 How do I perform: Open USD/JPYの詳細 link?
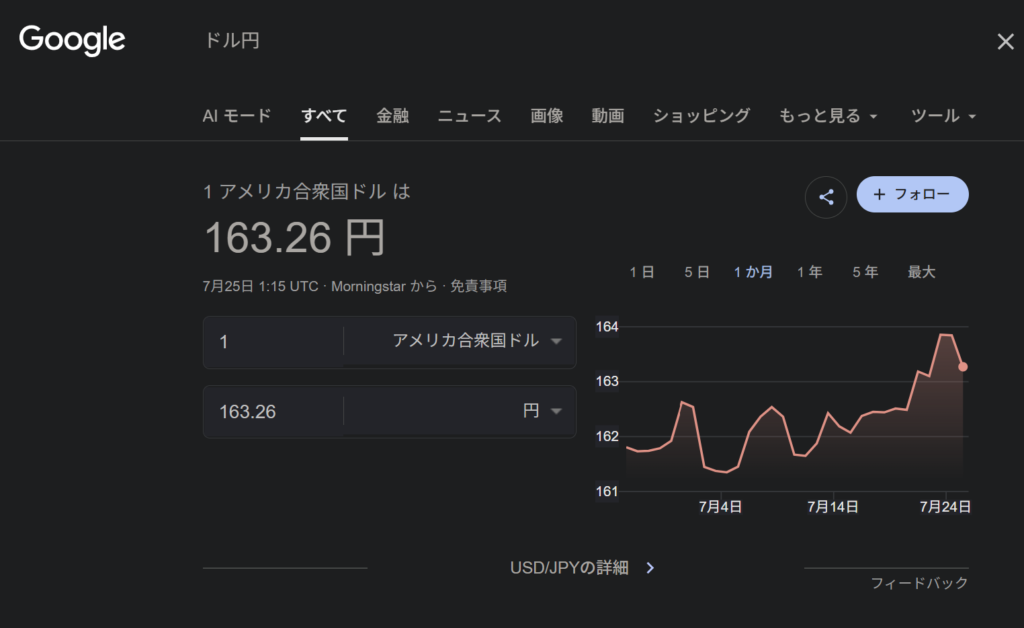click(x=569, y=568)
